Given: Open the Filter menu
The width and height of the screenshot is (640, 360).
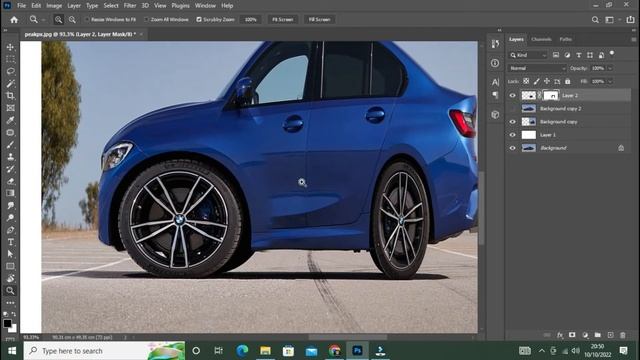Looking at the screenshot, I should tap(130, 6).
